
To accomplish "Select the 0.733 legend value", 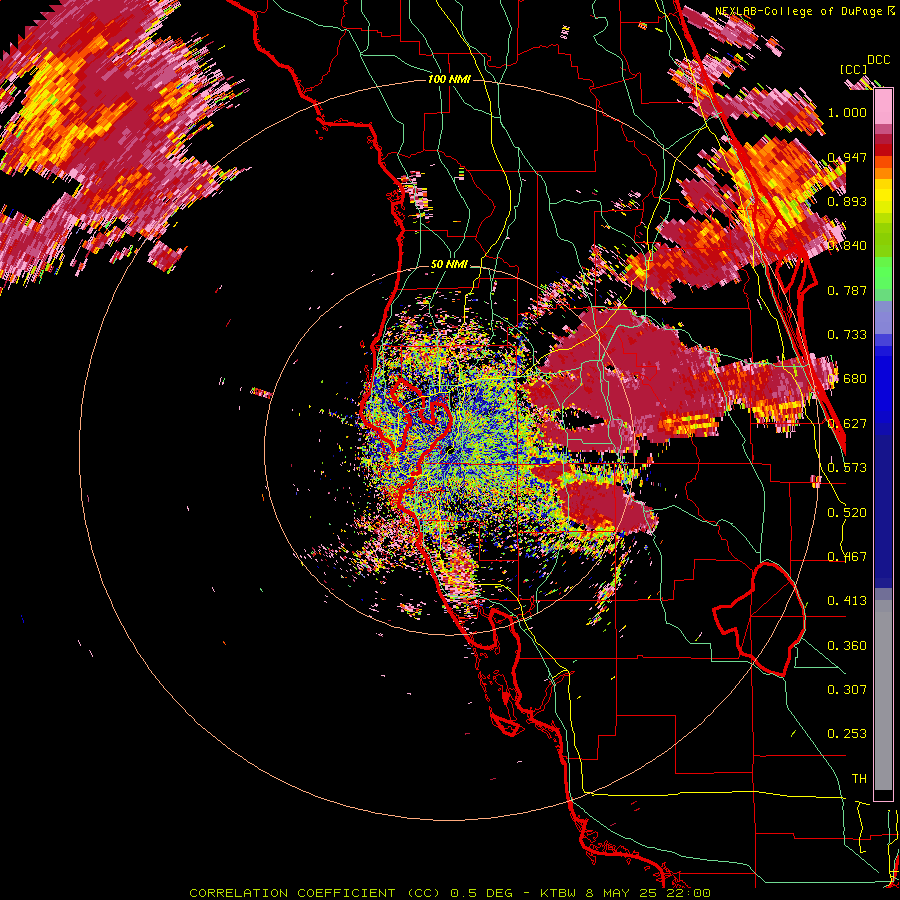I will pos(847,335).
